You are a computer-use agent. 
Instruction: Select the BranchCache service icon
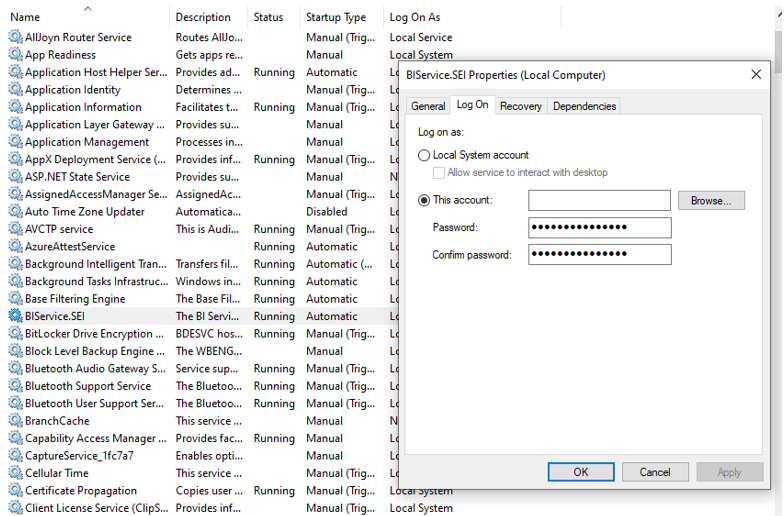pyautogui.click(x=15, y=421)
